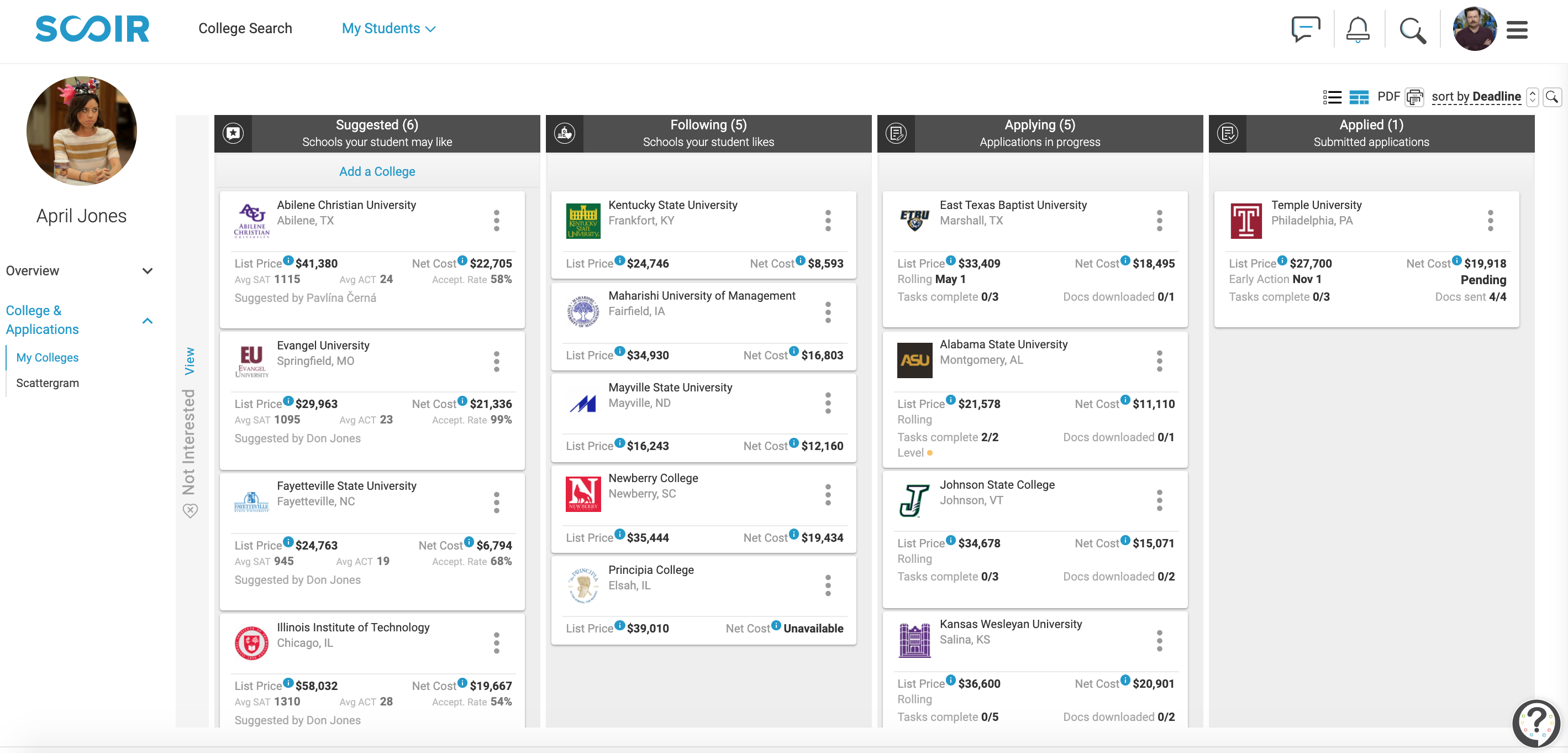Click April Jones student photo
1568x753 pixels.
[82, 131]
